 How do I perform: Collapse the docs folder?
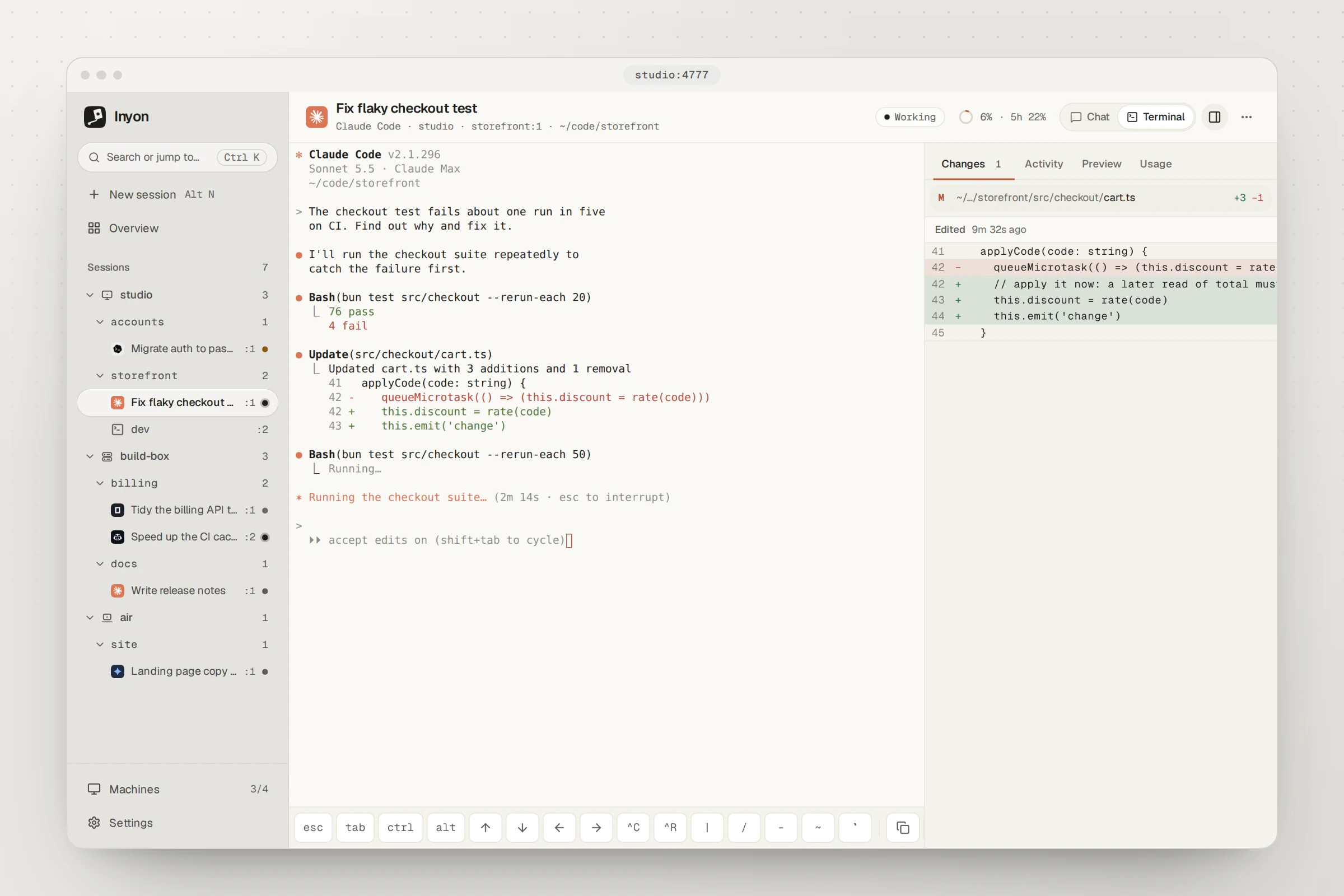click(x=100, y=563)
